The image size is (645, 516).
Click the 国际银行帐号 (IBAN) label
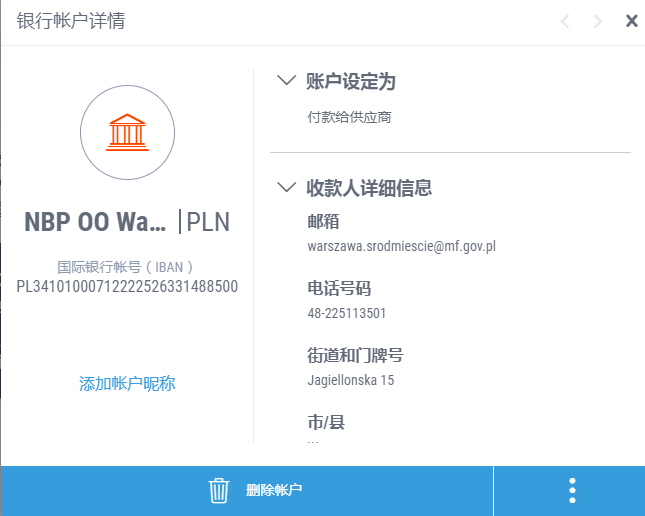pyautogui.click(x=125, y=267)
